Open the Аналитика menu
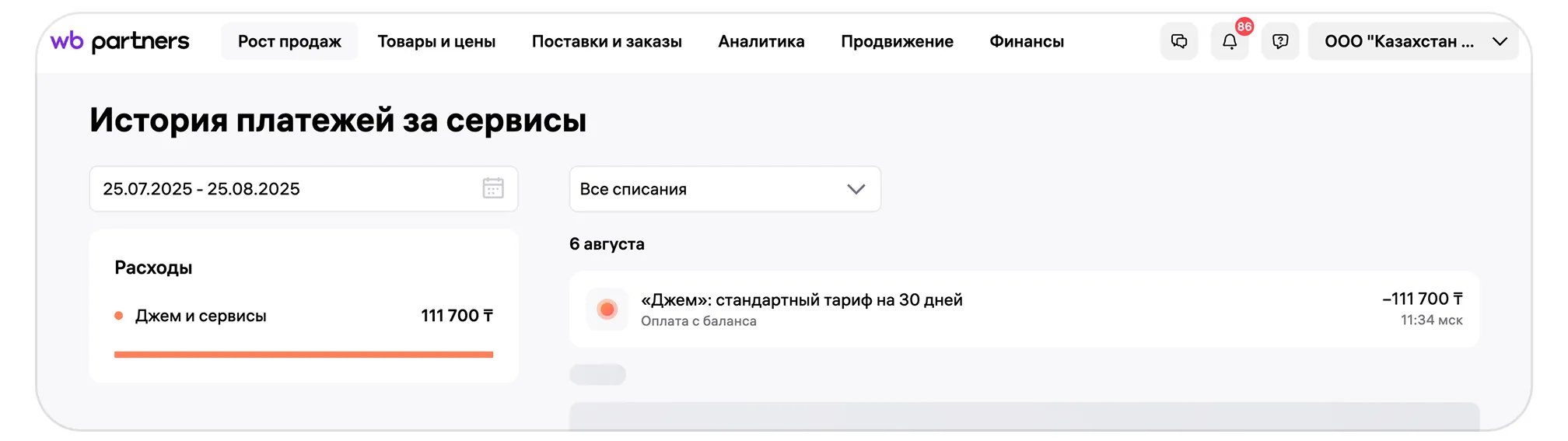This screenshot has height=441, width=1568. tap(761, 41)
